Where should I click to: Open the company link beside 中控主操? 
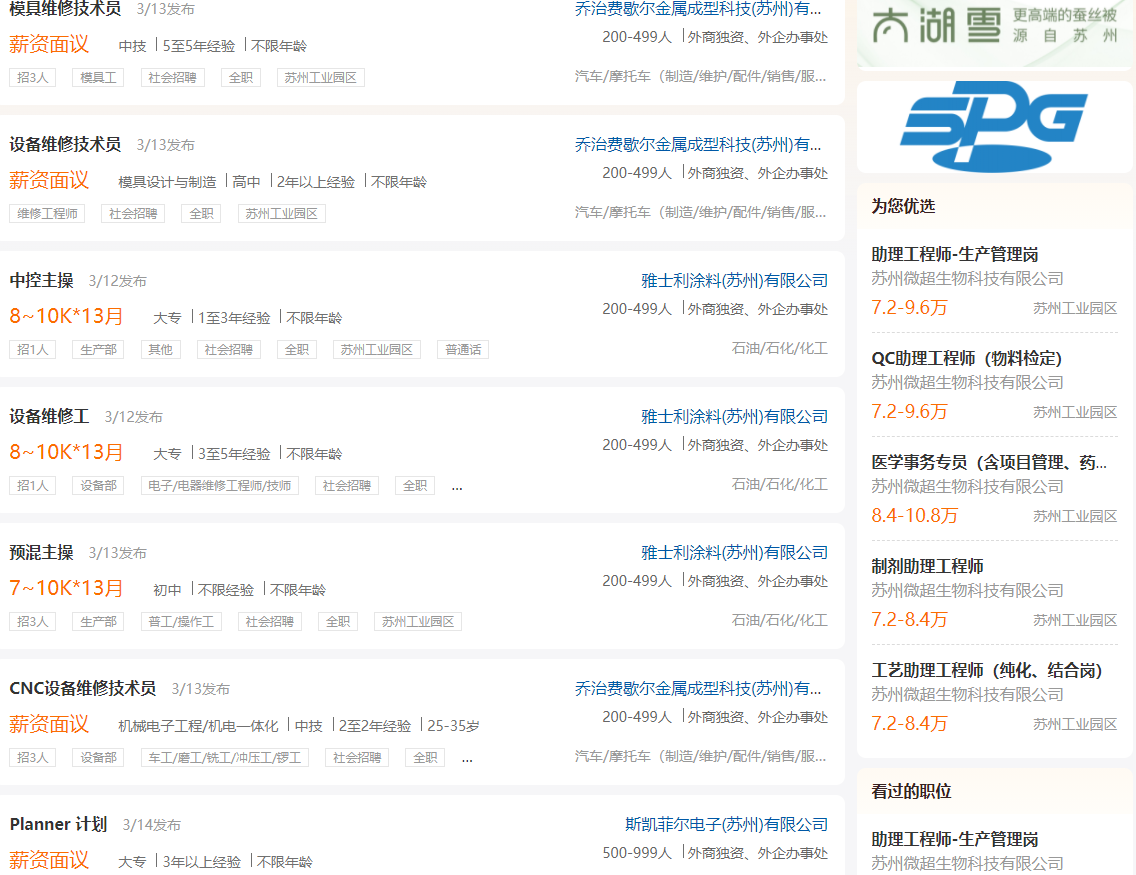[x=734, y=280]
